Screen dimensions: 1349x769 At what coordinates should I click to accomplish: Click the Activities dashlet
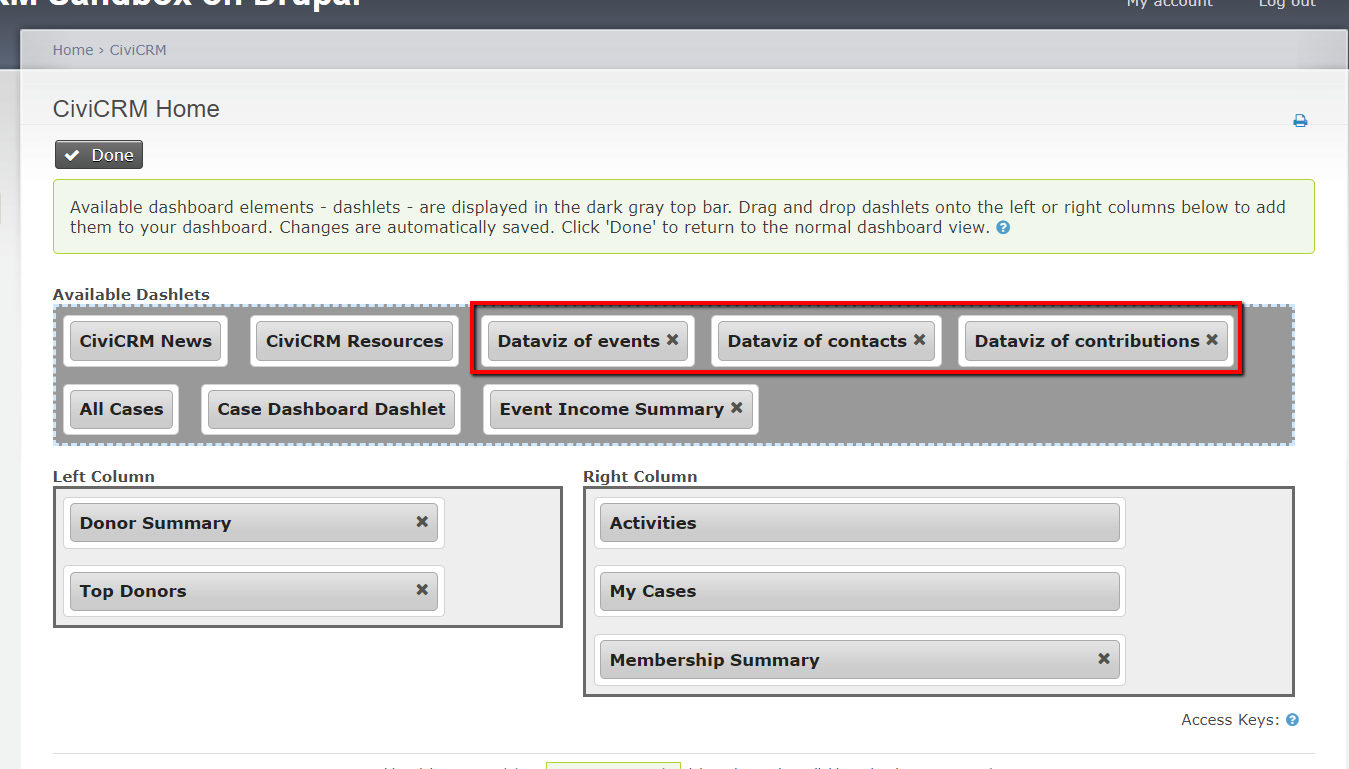tap(860, 523)
